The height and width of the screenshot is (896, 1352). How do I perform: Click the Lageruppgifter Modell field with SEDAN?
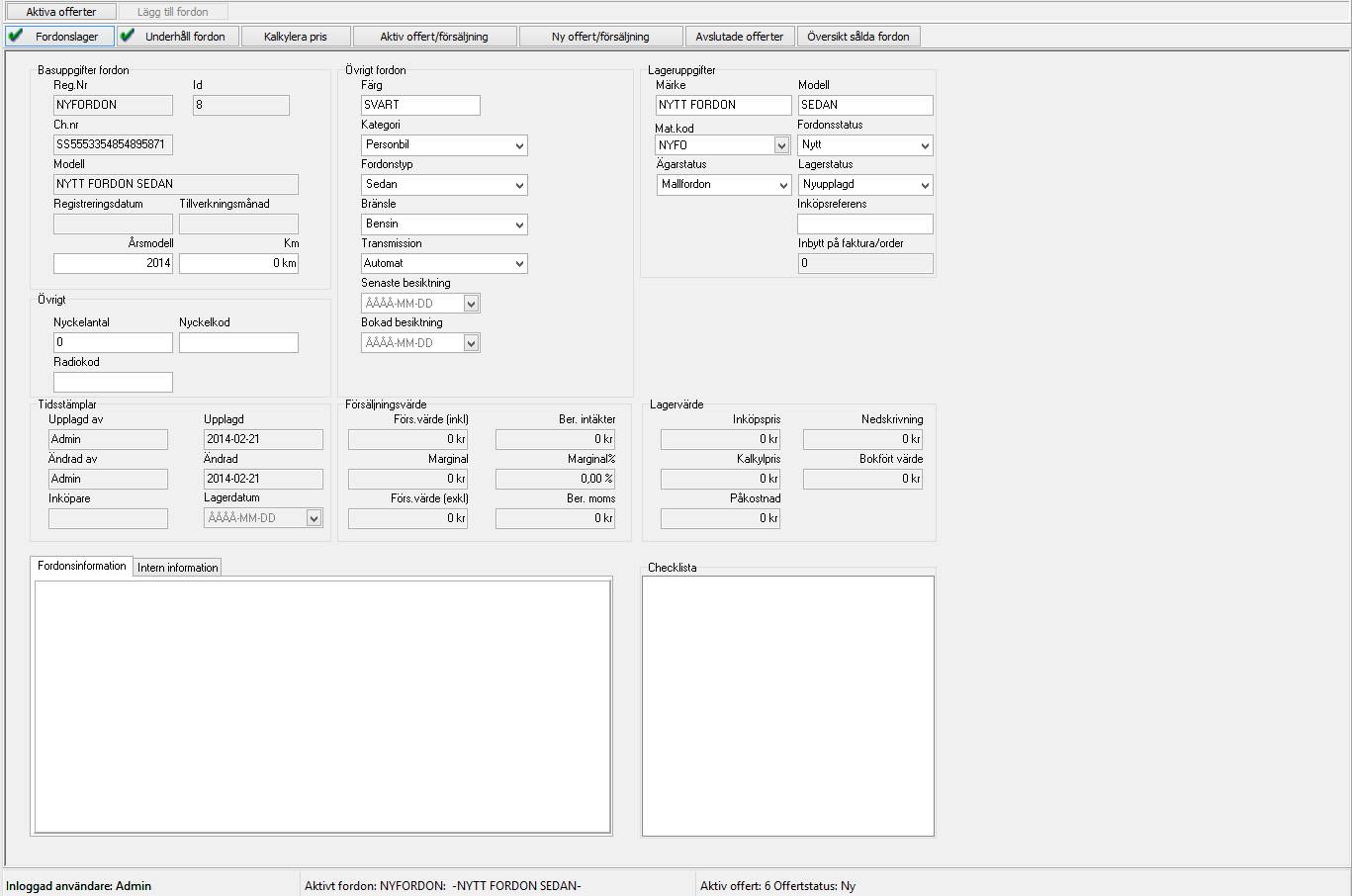tap(865, 105)
